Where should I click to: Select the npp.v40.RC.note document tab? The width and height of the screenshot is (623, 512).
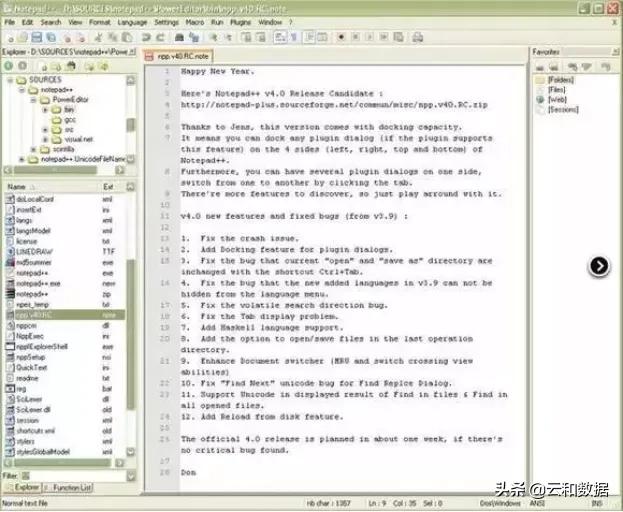click(x=178, y=56)
